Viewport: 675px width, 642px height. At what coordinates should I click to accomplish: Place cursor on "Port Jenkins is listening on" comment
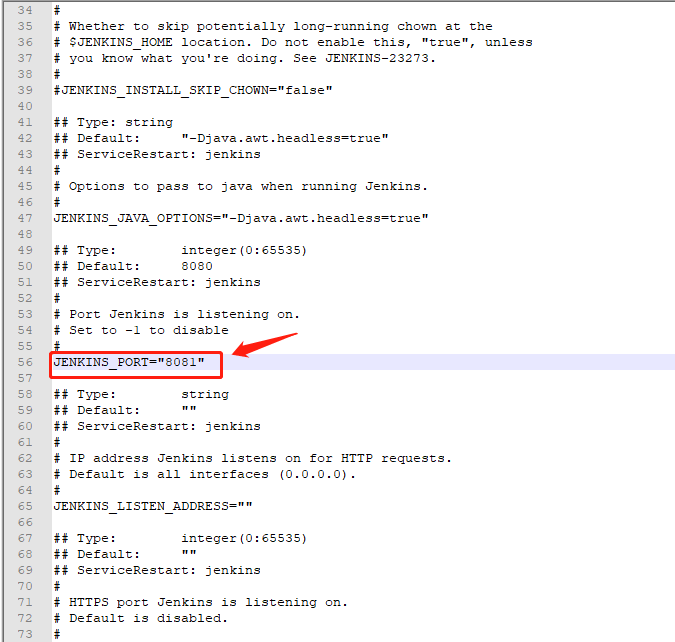point(184,314)
